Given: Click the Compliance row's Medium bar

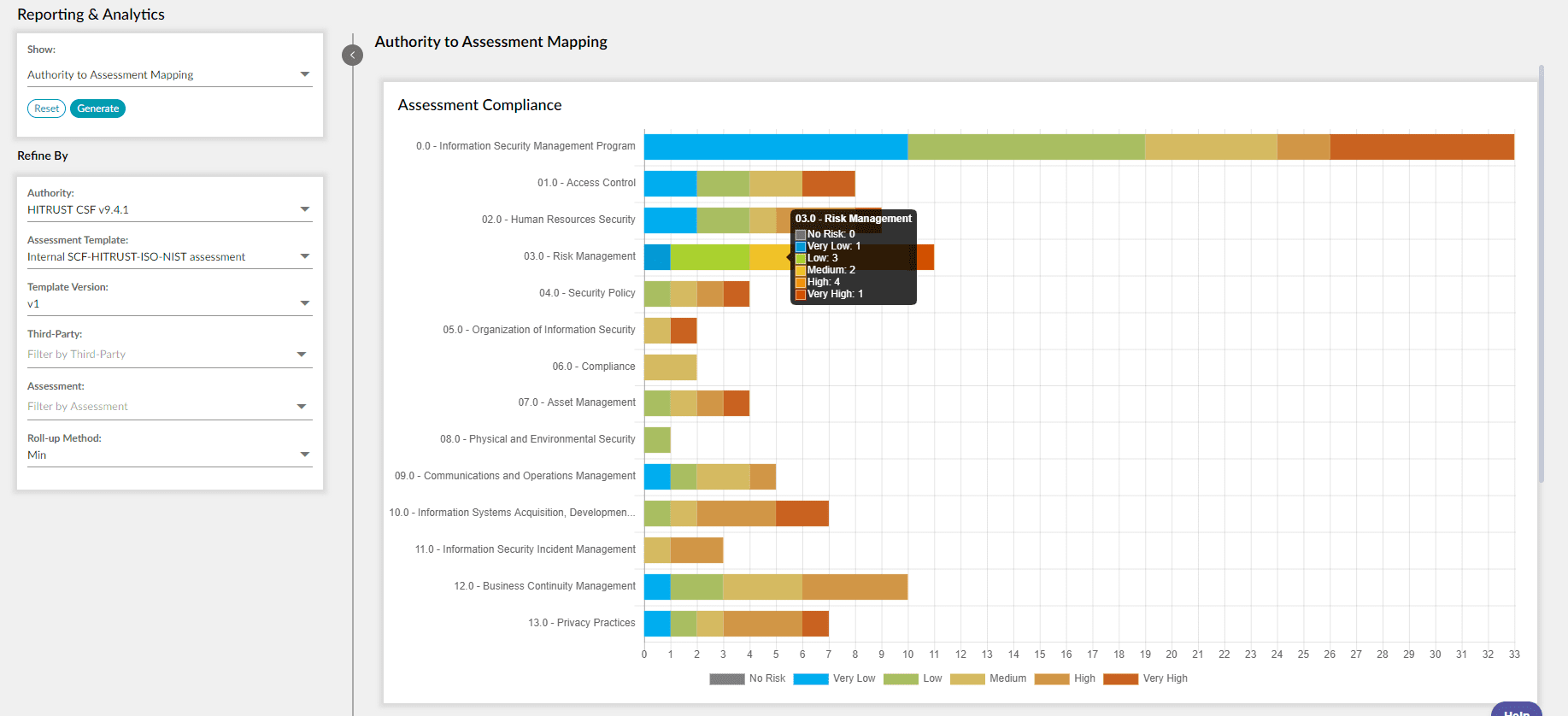Looking at the screenshot, I should 670,367.
